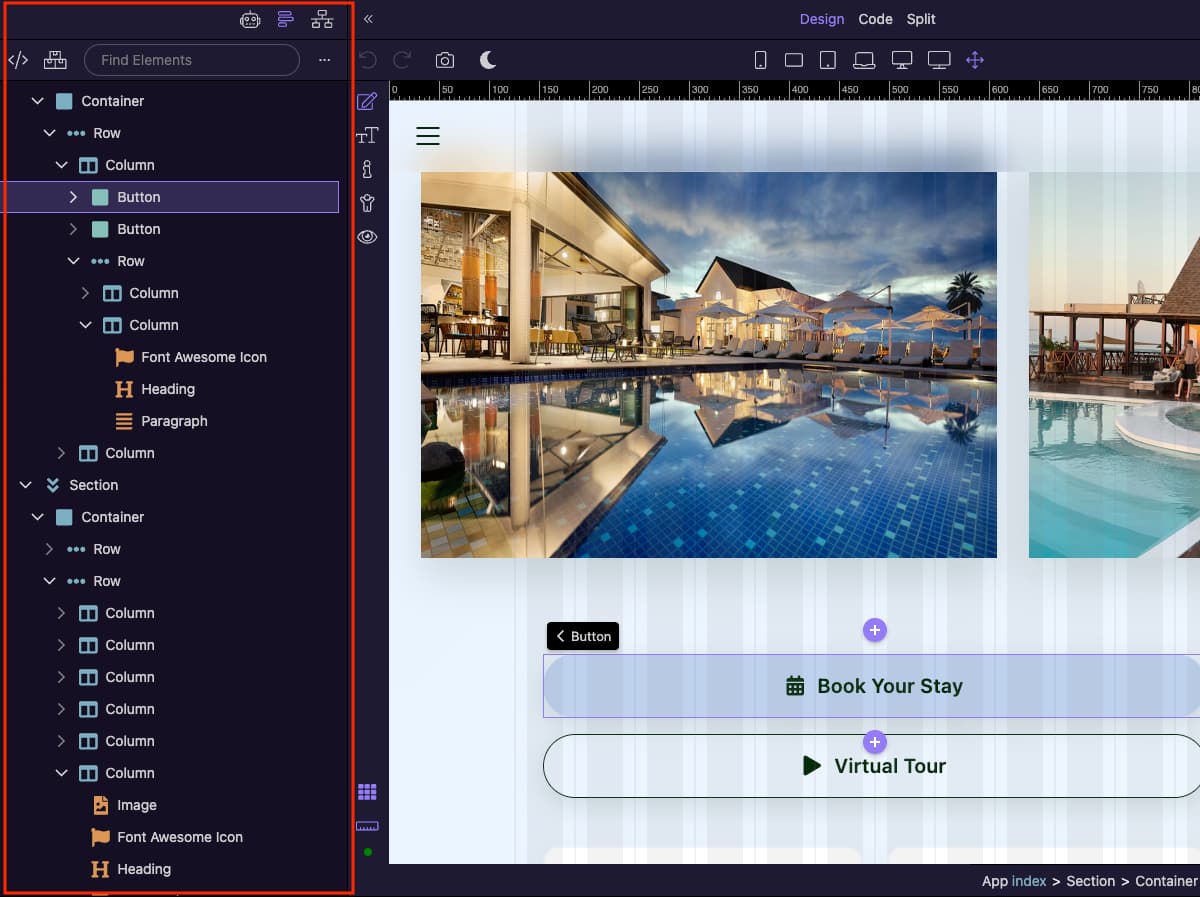The height and width of the screenshot is (897, 1200).
Task: Toggle the ruler icon in sidebar
Action: click(x=367, y=826)
